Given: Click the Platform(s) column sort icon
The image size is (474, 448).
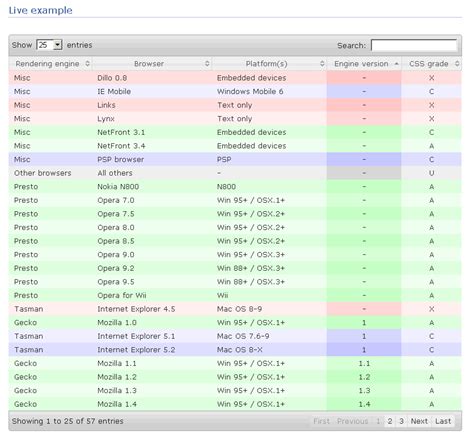Looking at the screenshot, I should [322, 63].
